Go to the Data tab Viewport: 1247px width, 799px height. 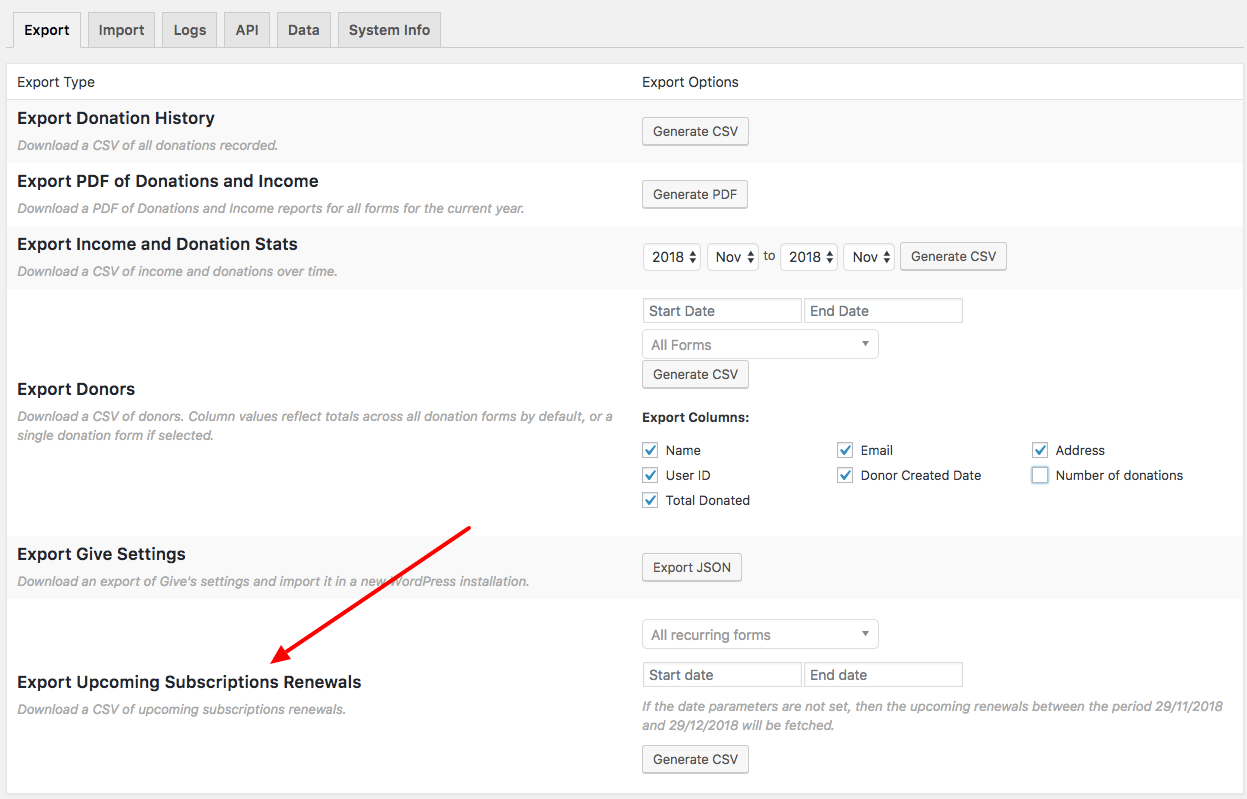pyautogui.click(x=303, y=30)
